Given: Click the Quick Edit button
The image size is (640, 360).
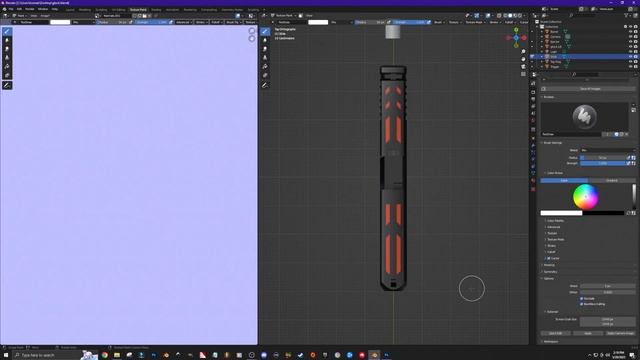Looking at the screenshot, I should 556,333.
